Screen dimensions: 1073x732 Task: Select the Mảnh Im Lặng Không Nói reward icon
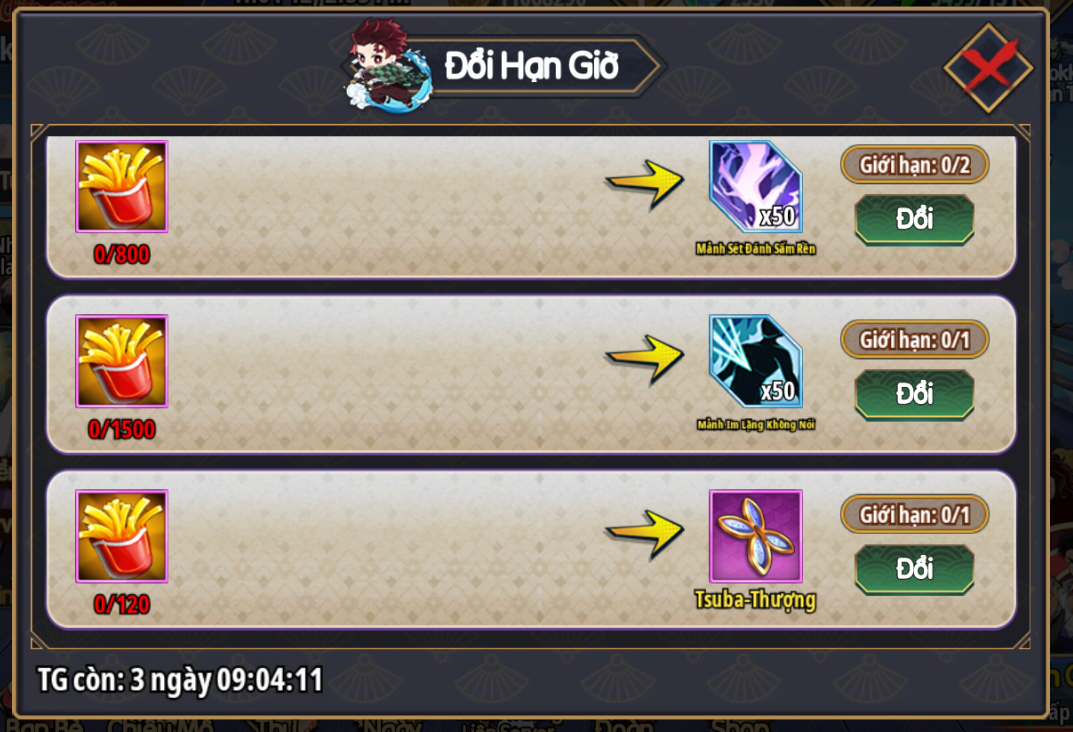[755, 361]
